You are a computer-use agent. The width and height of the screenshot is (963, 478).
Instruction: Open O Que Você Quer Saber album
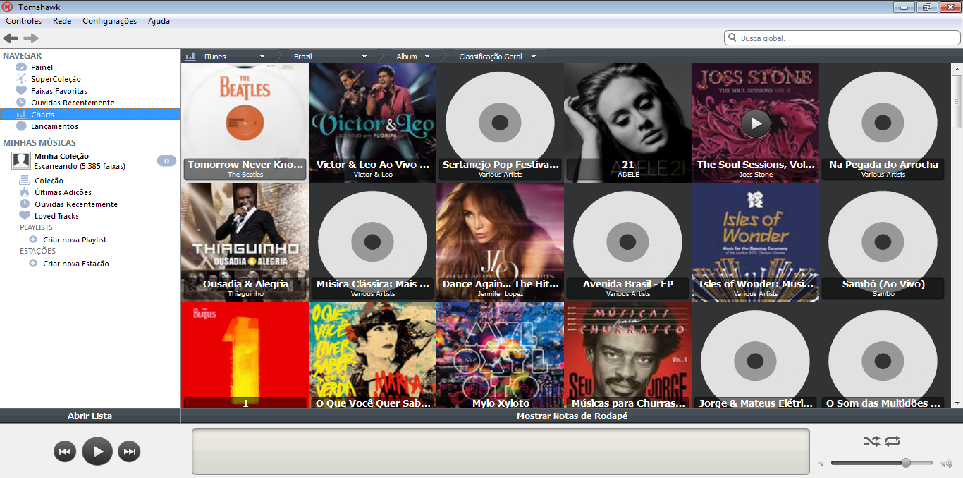point(373,355)
